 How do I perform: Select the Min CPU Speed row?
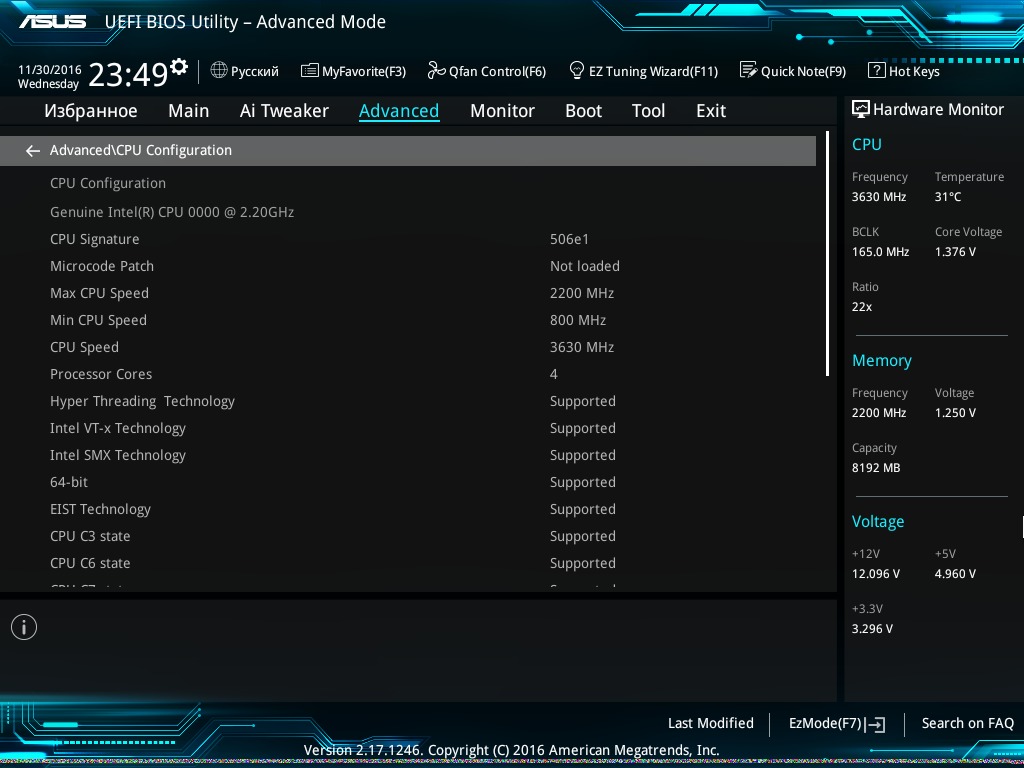pyautogui.click(x=408, y=320)
